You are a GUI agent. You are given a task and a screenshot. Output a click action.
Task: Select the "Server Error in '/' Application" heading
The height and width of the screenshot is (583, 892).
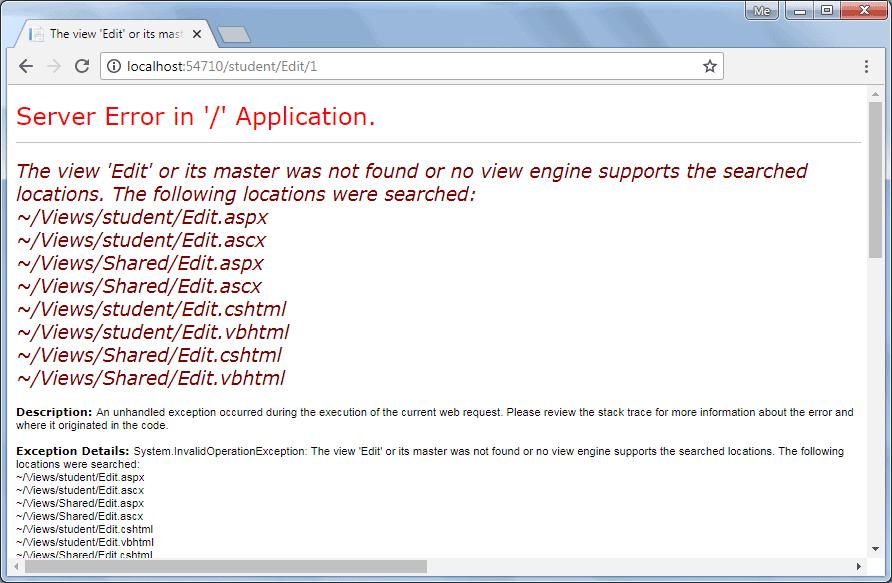(195, 117)
